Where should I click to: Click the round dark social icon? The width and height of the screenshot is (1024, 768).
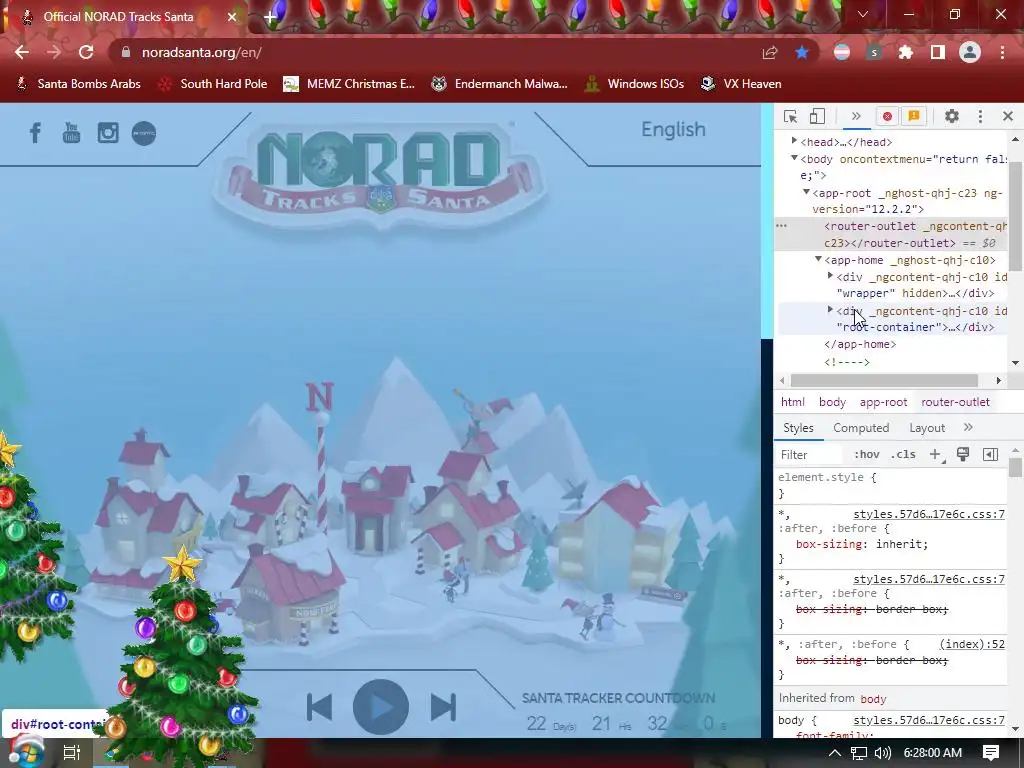tap(144, 133)
